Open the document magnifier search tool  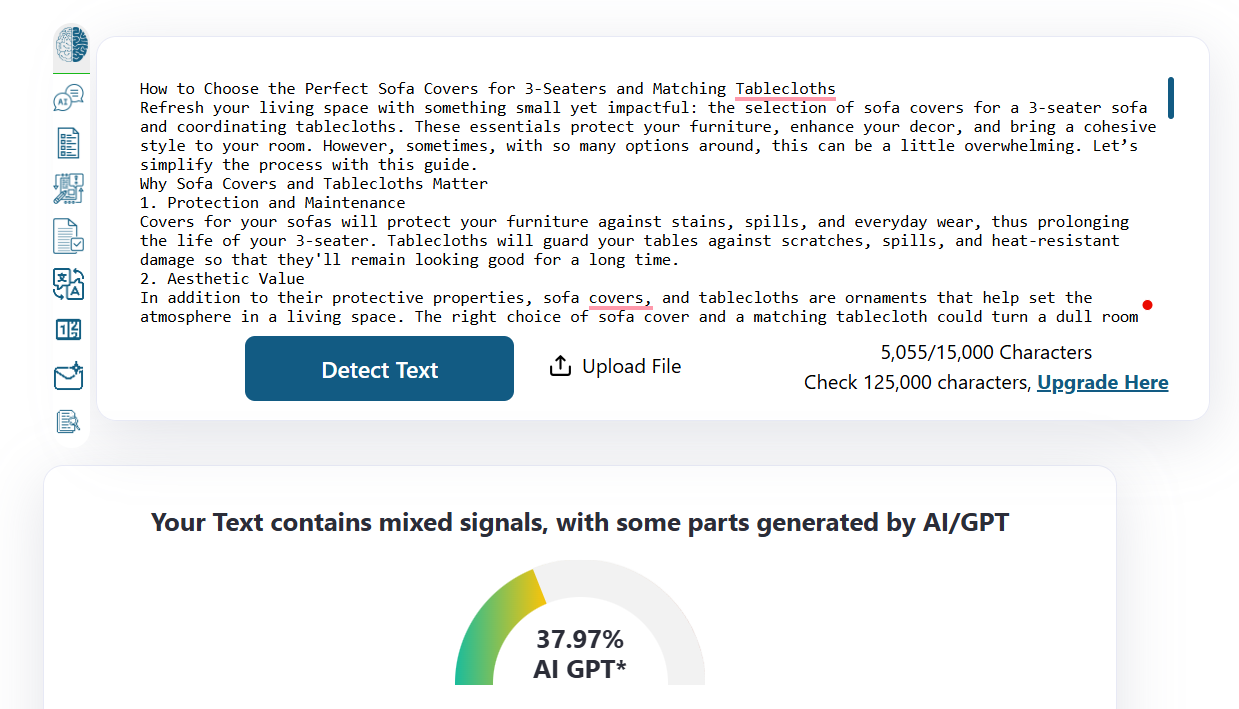(68, 422)
